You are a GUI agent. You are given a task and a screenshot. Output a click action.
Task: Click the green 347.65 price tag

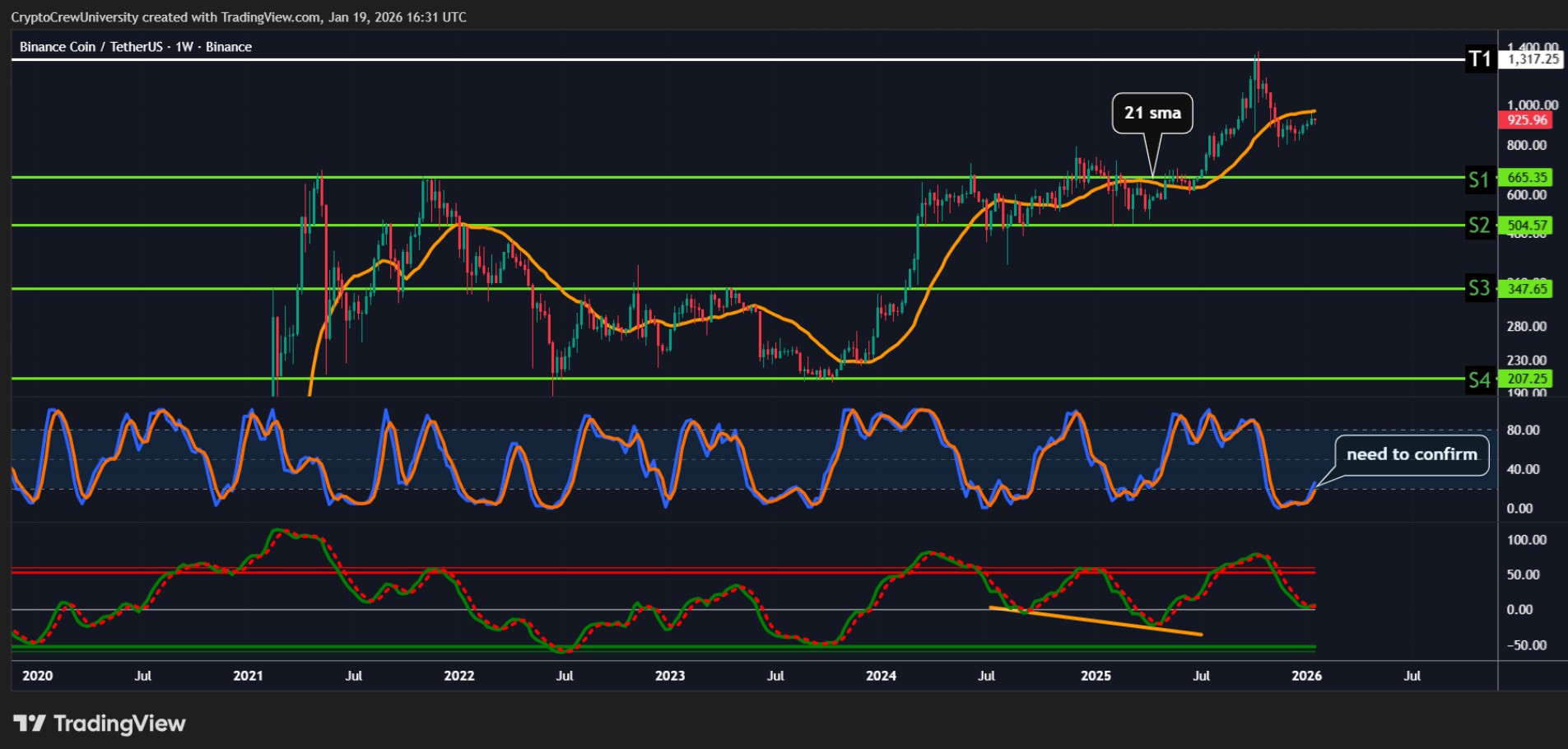1527,289
